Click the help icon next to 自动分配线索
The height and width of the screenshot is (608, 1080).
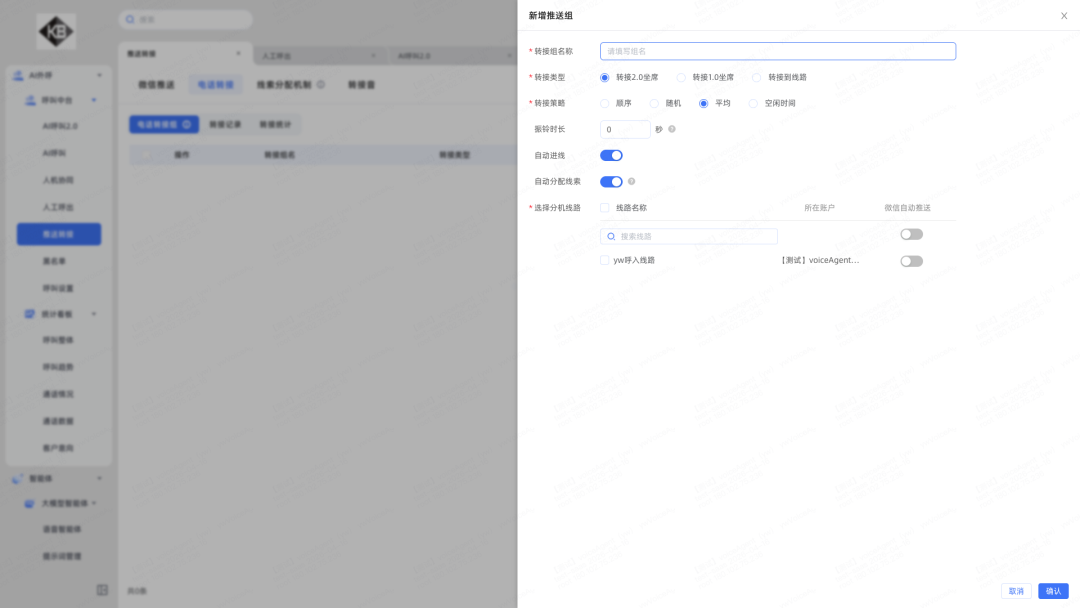(x=631, y=182)
